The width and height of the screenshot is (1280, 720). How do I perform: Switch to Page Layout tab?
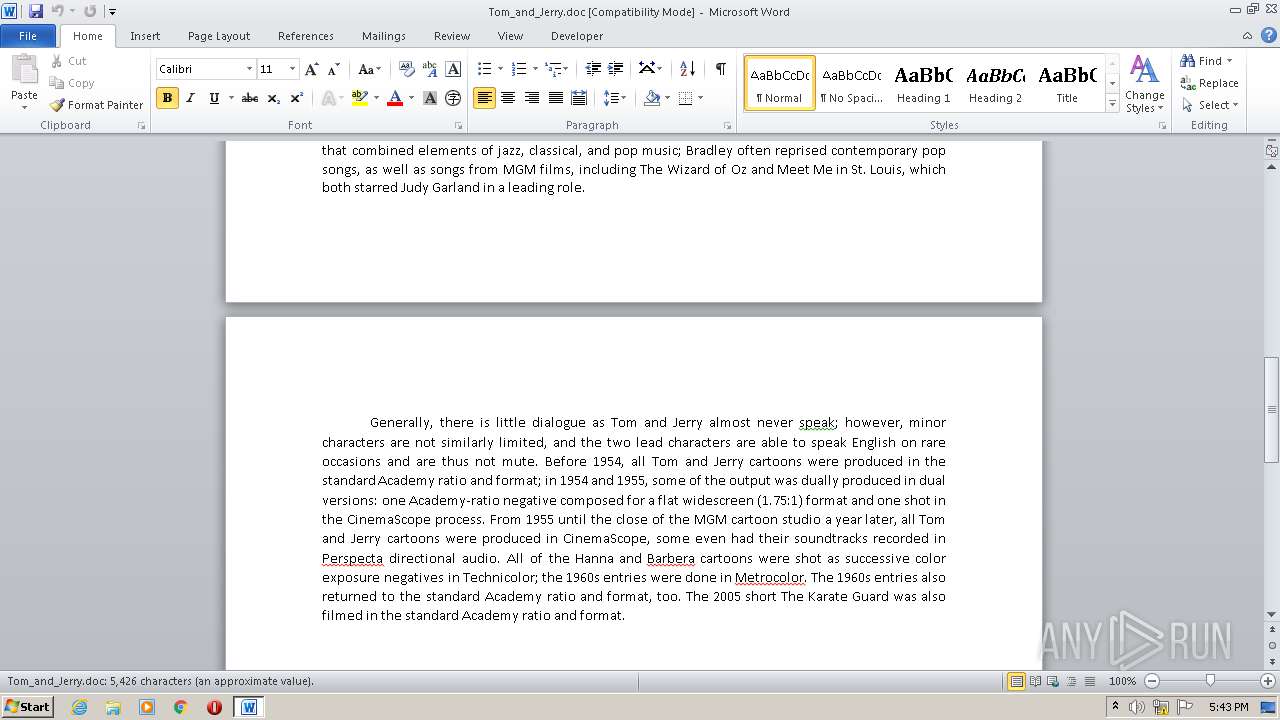[219, 36]
